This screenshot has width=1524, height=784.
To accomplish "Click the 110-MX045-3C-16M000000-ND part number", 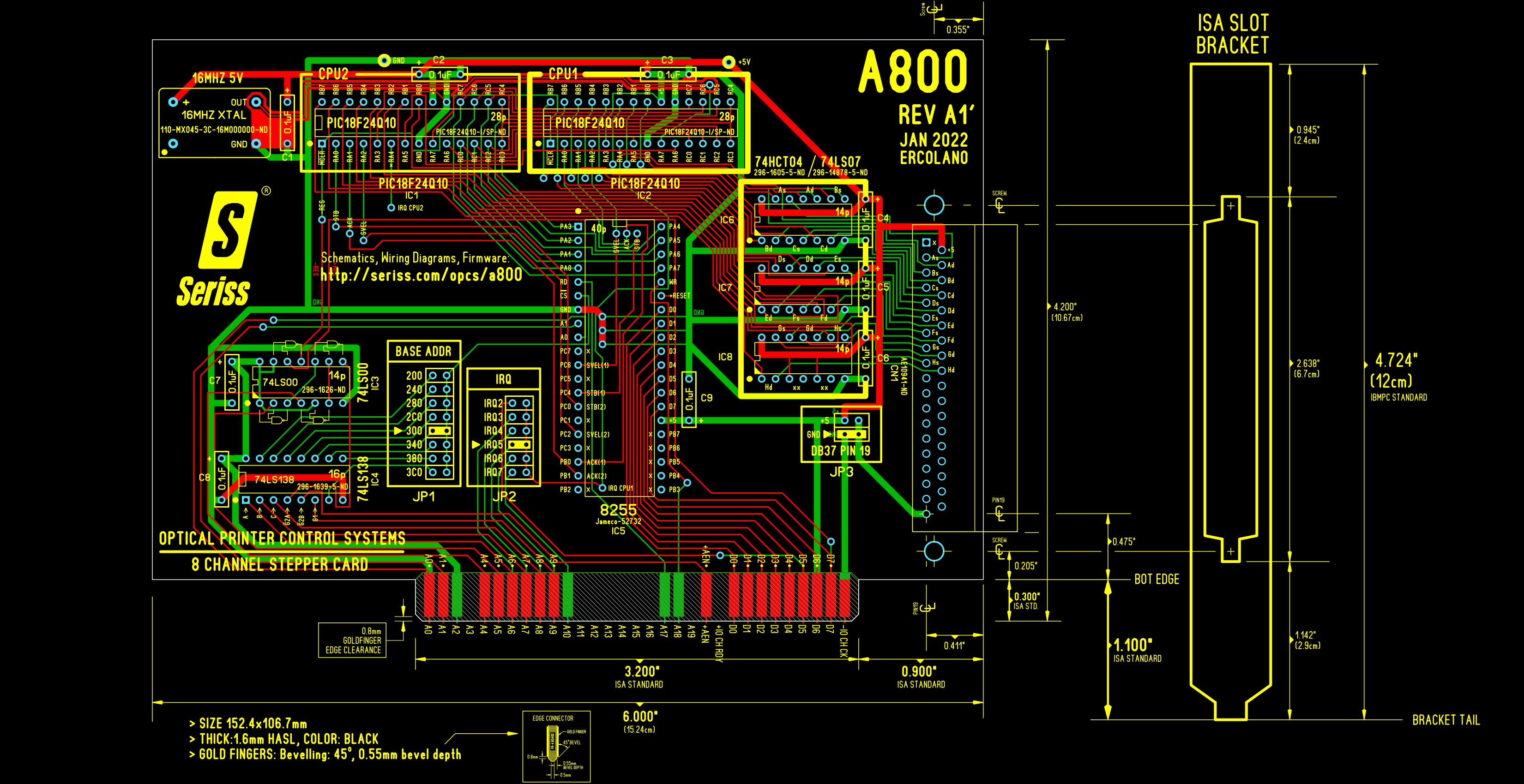I will (x=214, y=130).
